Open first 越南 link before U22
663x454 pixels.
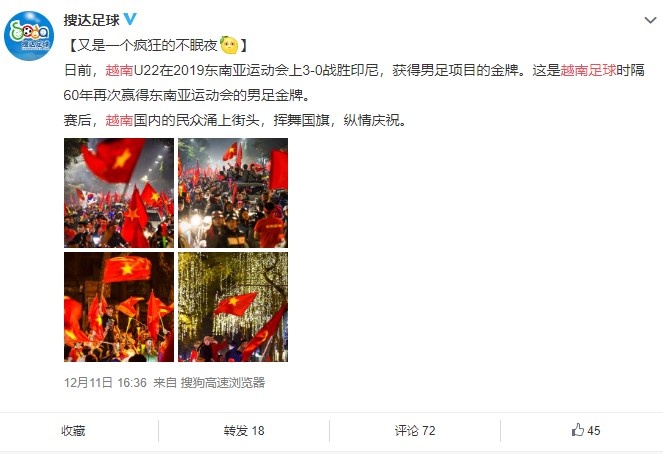point(119,70)
